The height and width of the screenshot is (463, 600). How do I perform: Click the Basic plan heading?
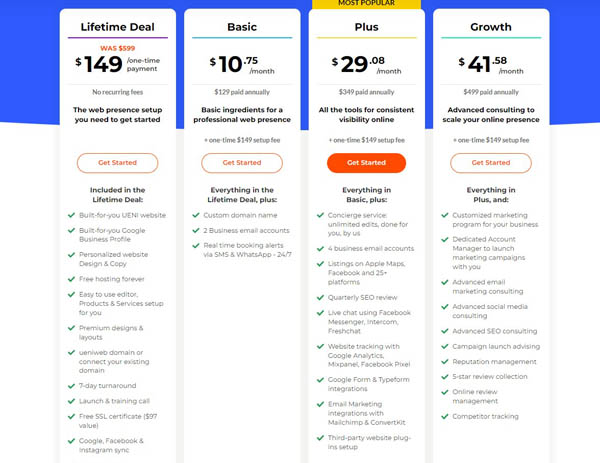pyautogui.click(x=241, y=28)
